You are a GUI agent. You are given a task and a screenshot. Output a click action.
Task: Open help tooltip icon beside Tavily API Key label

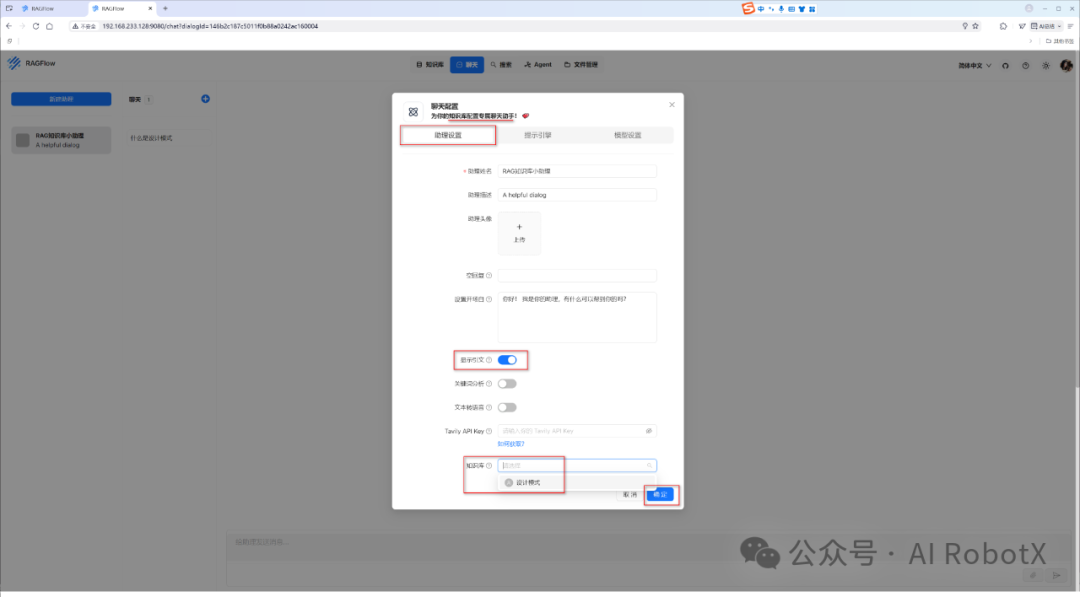pyautogui.click(x=489, y=431)
